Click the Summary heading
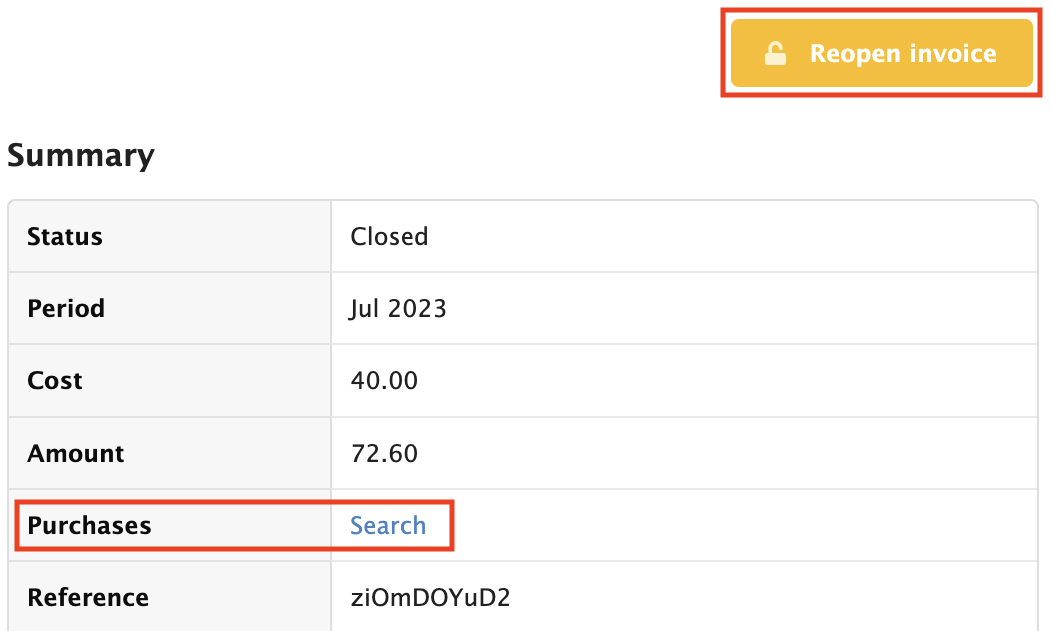 81,156
